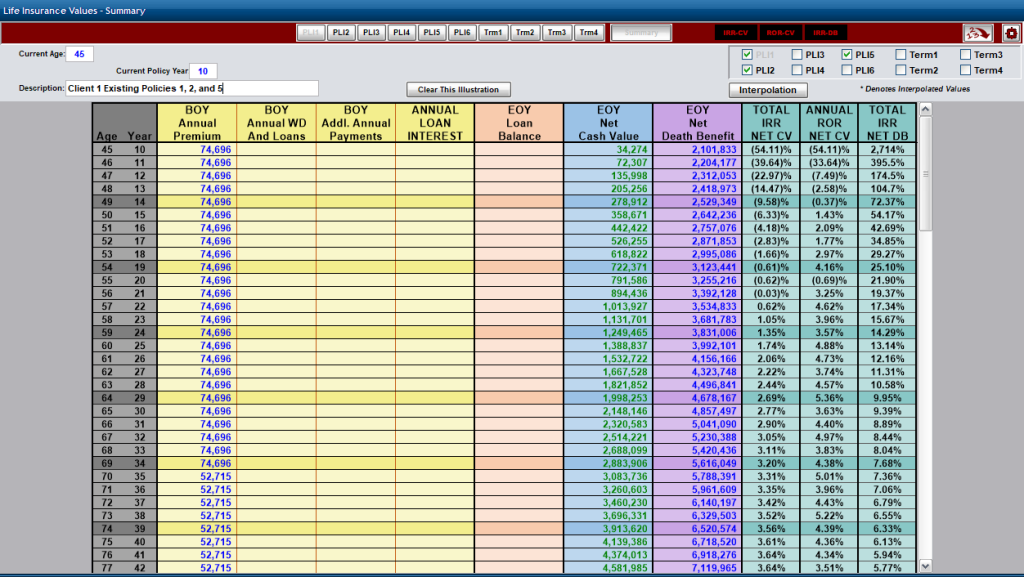The image size is (1024, 577).
Task: Click the 5,616,049 death benefit cell
Action: (697, 463)
